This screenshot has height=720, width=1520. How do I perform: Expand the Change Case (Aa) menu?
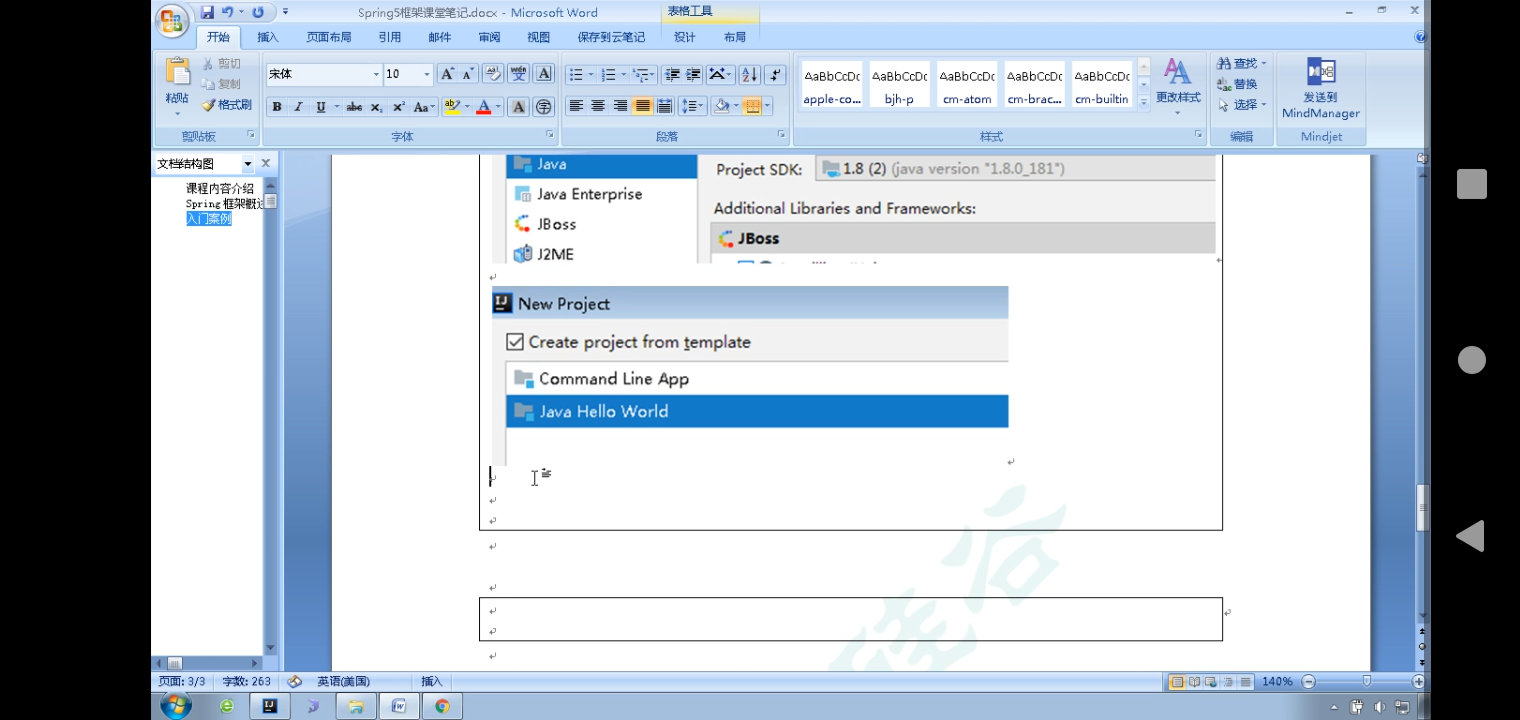click(x=424, y=107)
